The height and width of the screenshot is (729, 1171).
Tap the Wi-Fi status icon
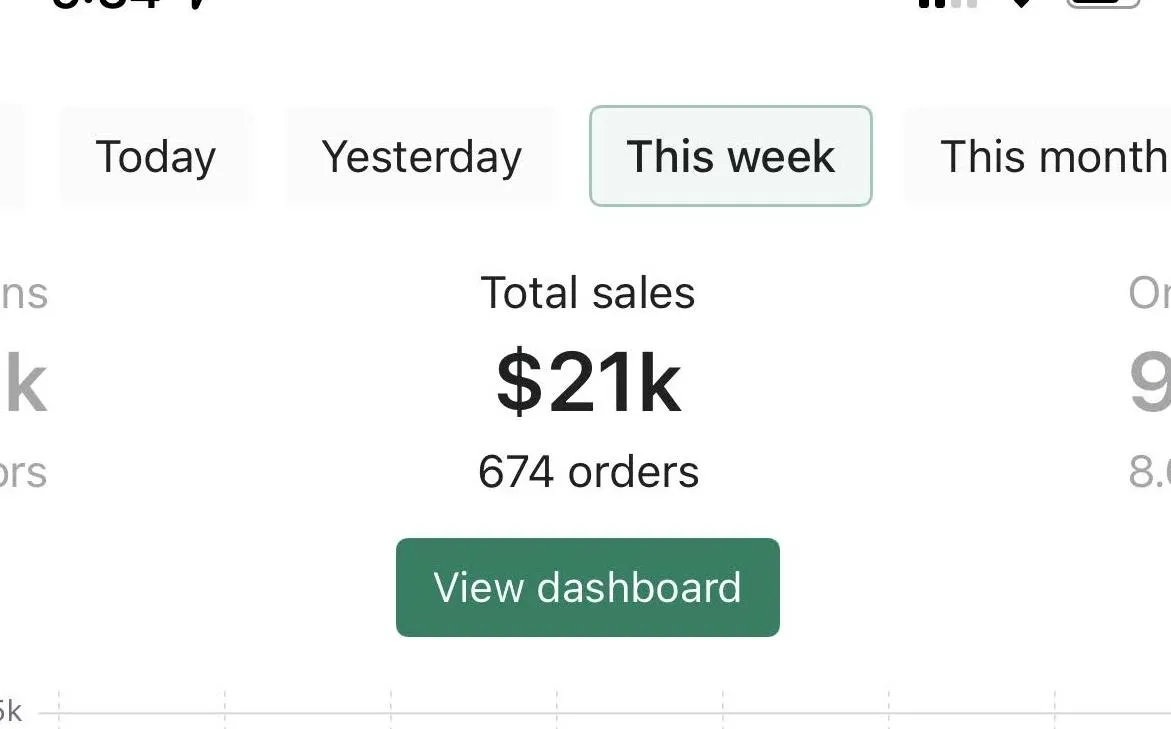coord(1021,4)
